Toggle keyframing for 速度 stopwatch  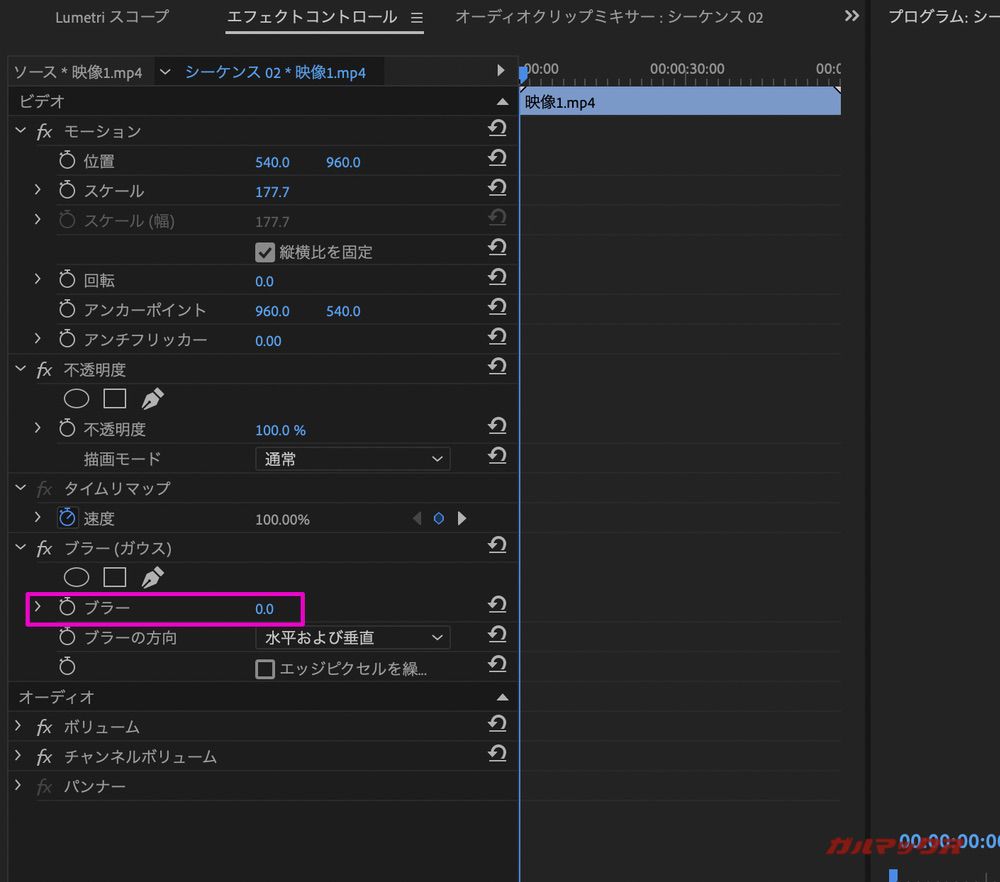tap(66, 518)
